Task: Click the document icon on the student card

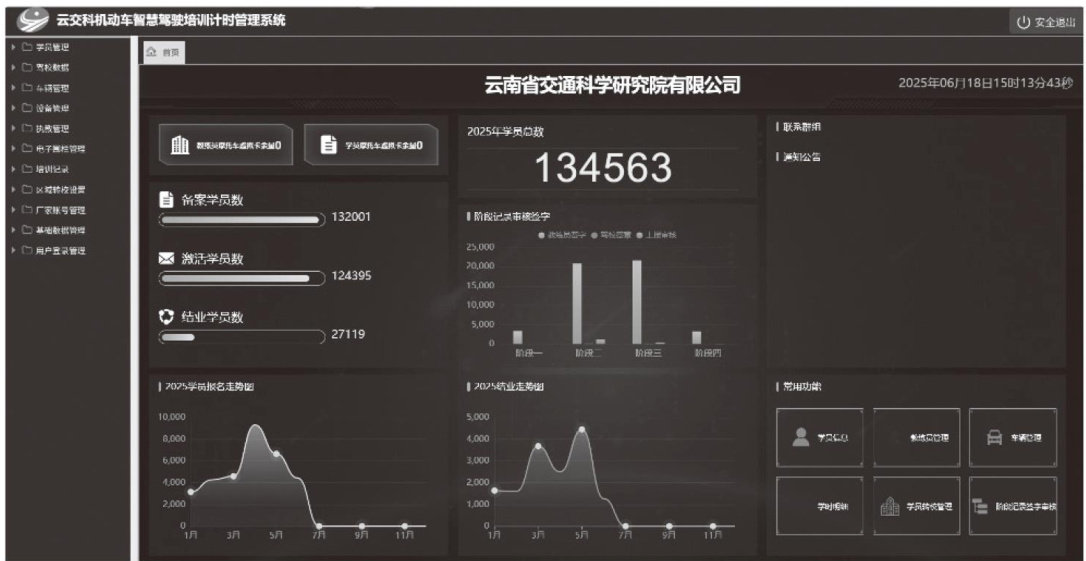Action: click(x=327, y=146)
